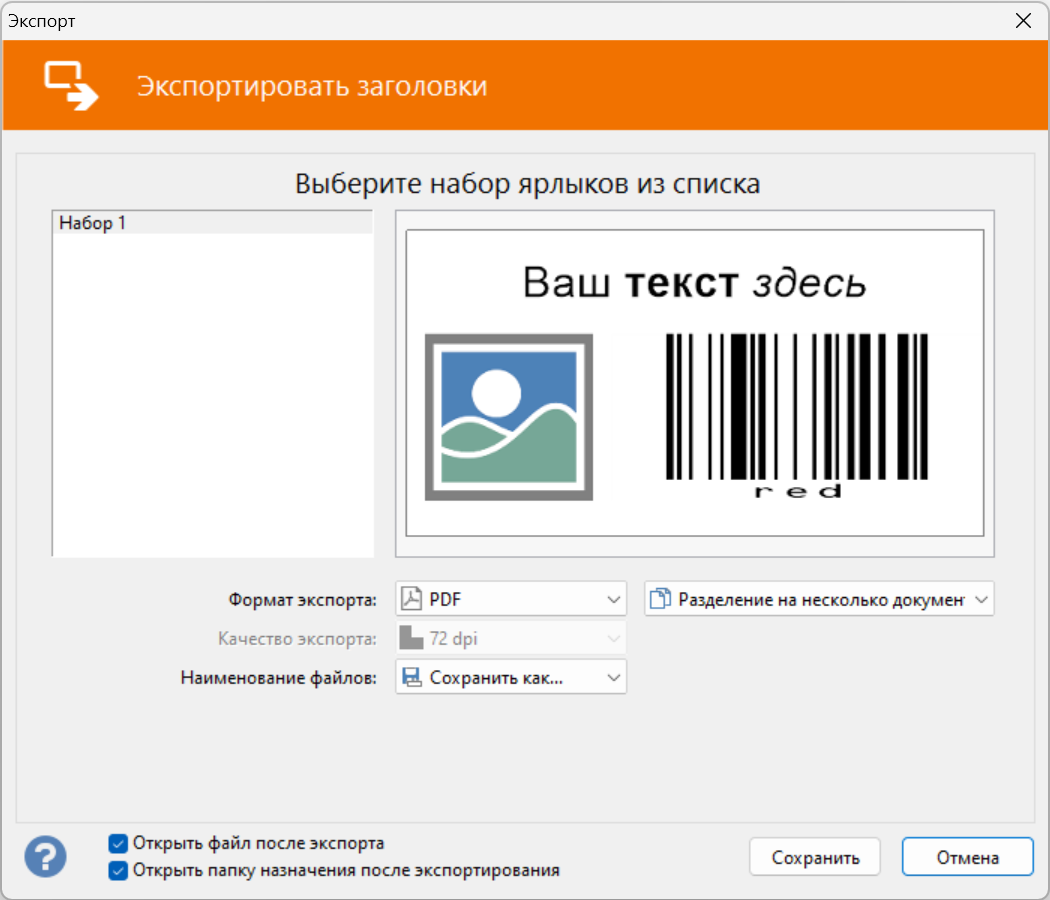Open the 'Формат экспорта' PDF dropdown

click(x=511, y=599)
